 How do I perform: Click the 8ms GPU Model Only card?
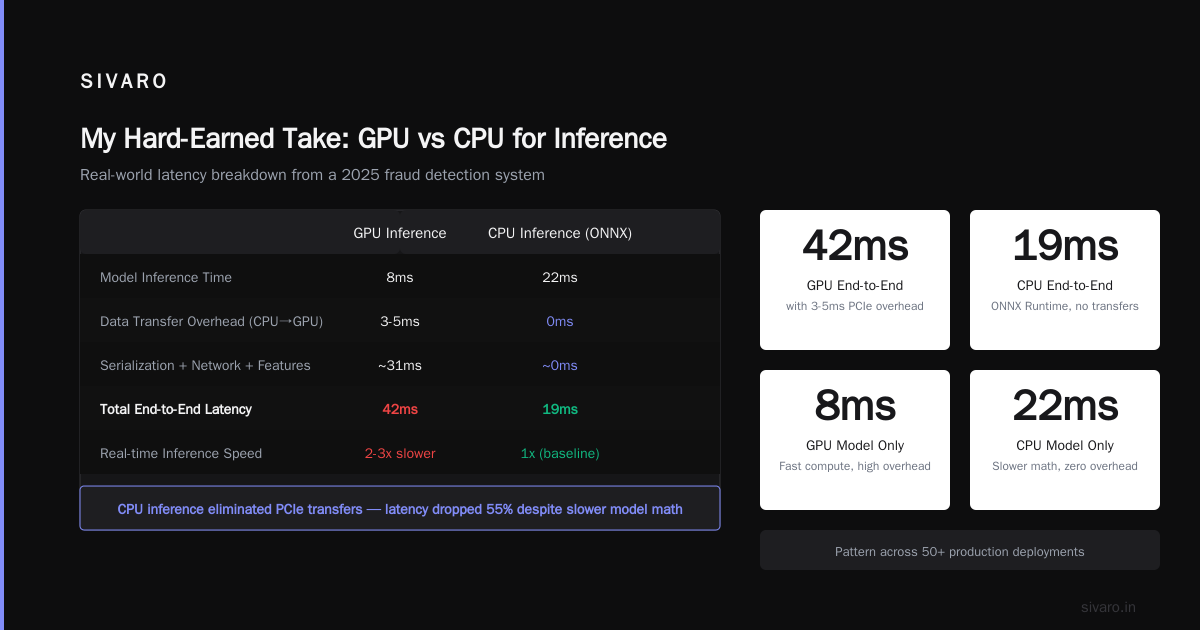click(855, 440)
